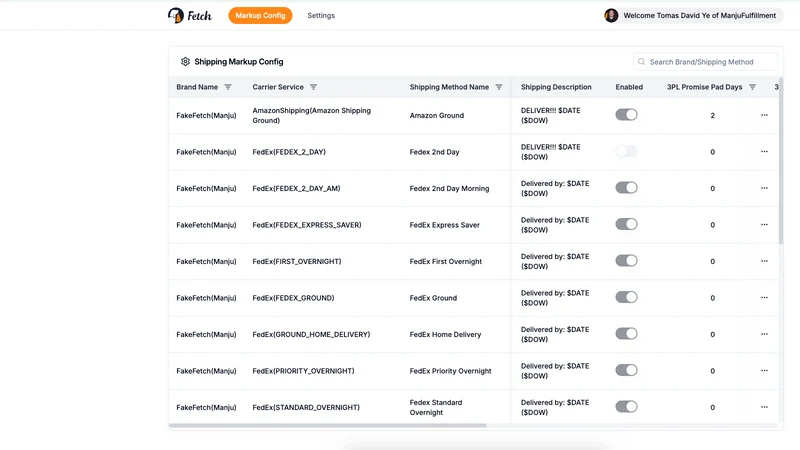Click the Shipping Markup Config gear icon
This screenshot has width=800, height=450.
click(x=185, y=62)
